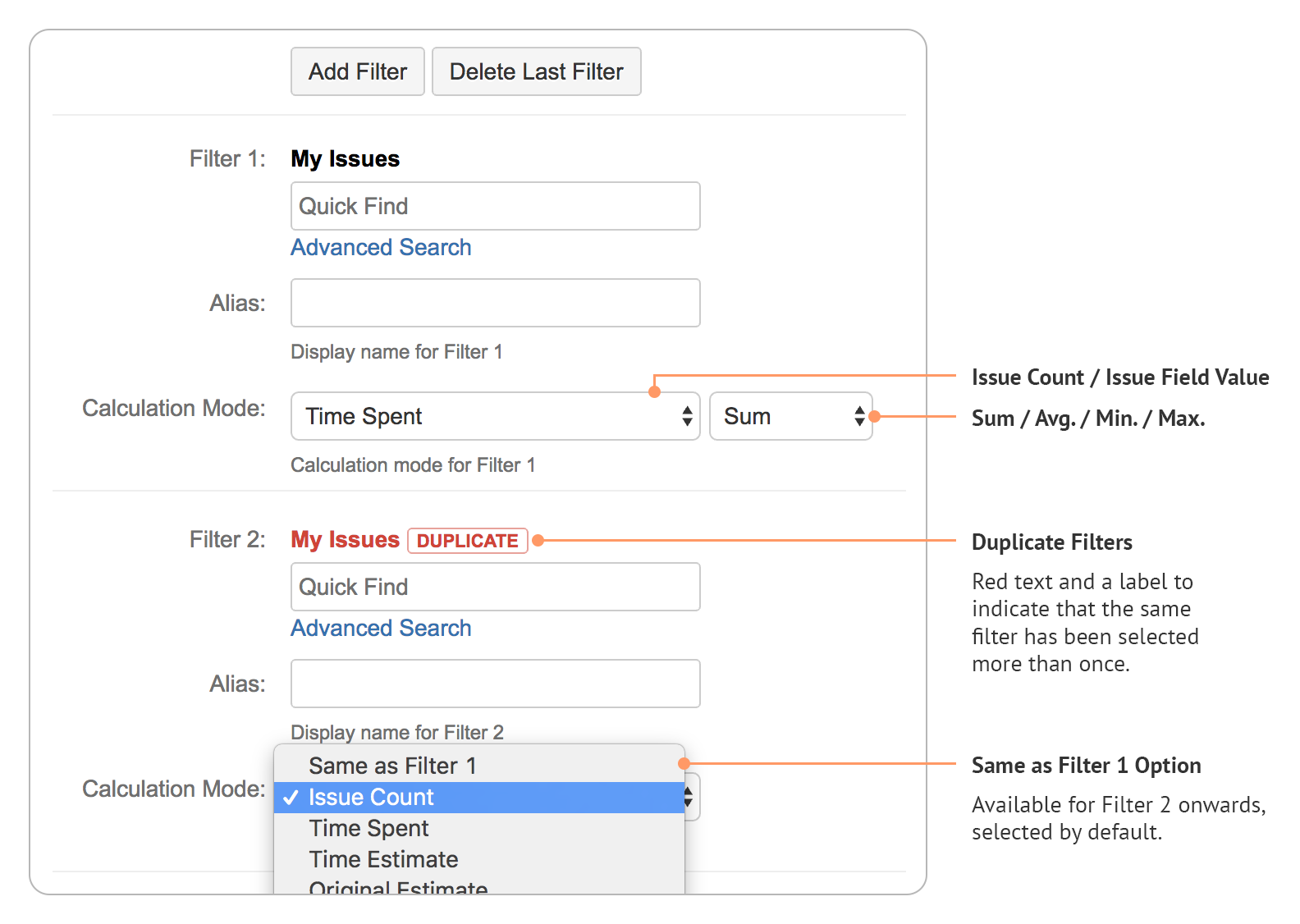Click the Filter 1 Quick Find field
This screenshot has width=1300, height=924.
coord(495,206)
